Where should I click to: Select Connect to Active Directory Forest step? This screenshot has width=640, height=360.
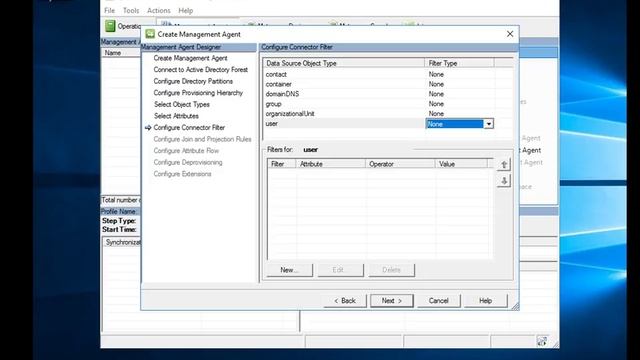click(200, 70)
